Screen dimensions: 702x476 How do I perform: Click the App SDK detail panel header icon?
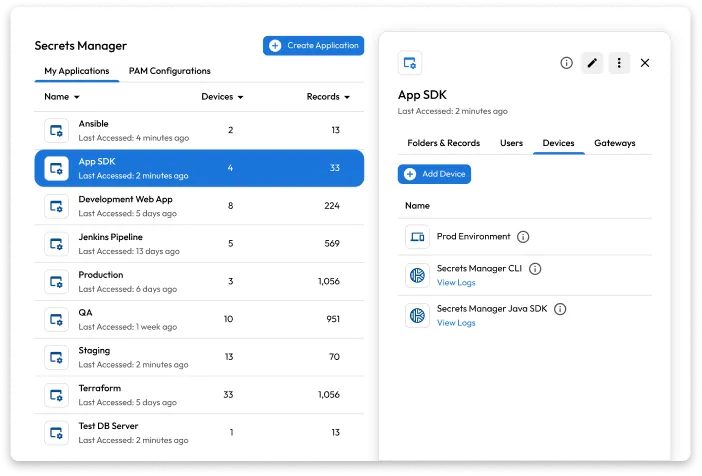pos(410,63)
